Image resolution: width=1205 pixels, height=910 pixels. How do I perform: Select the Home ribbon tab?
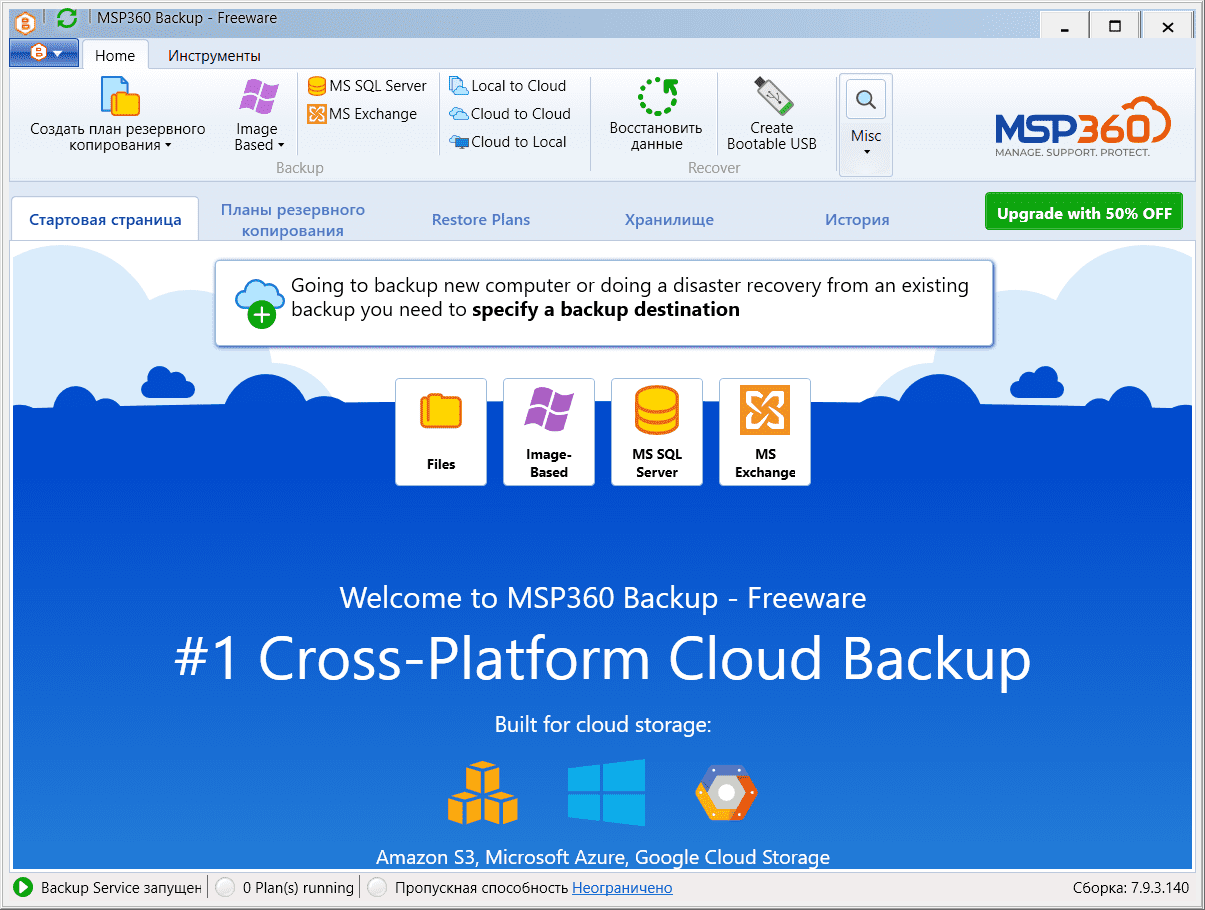tap(115, 55)
